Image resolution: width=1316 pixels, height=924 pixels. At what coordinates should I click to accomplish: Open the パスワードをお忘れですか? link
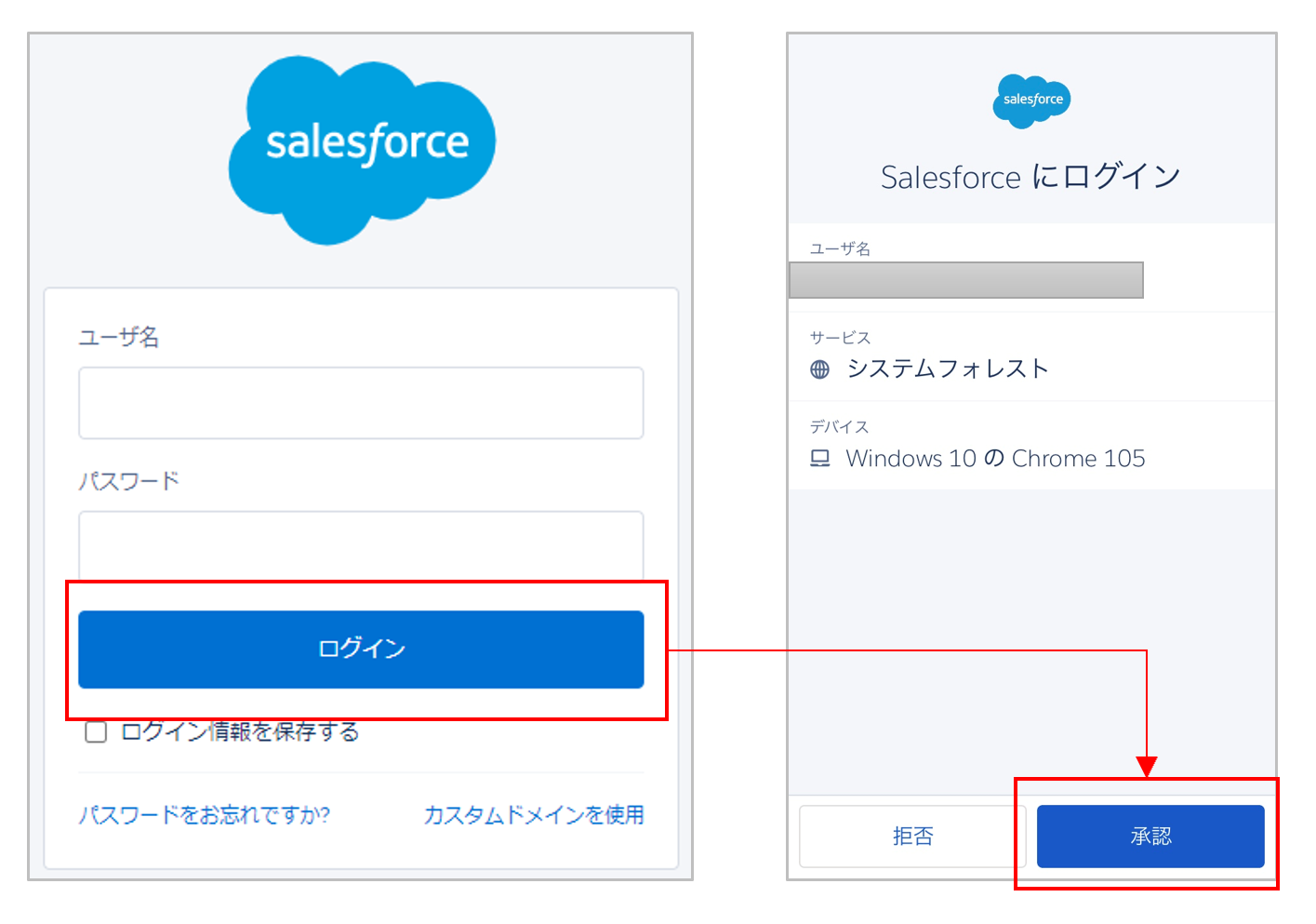pyautogui.click(x=205, y=815)
